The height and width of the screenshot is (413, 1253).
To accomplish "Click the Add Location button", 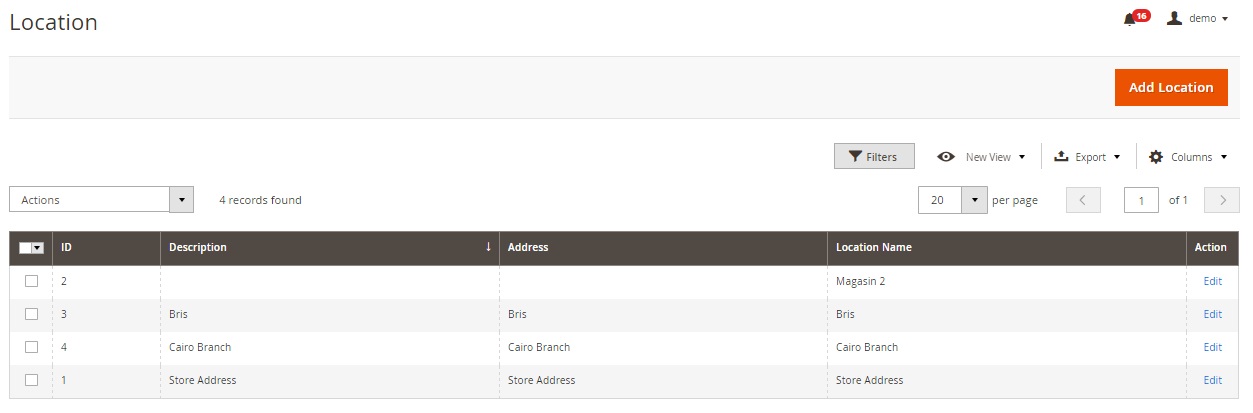I will 1170,87.
